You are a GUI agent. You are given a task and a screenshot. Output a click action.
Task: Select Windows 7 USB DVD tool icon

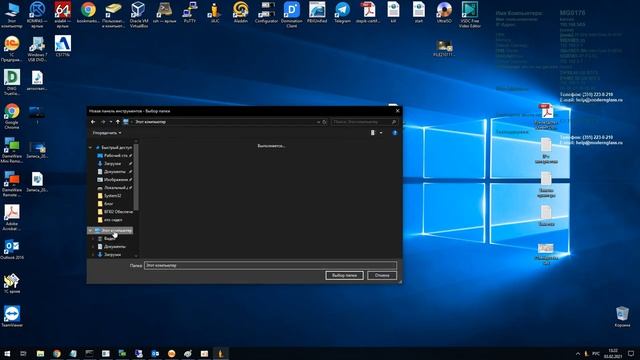coord(37,49)
